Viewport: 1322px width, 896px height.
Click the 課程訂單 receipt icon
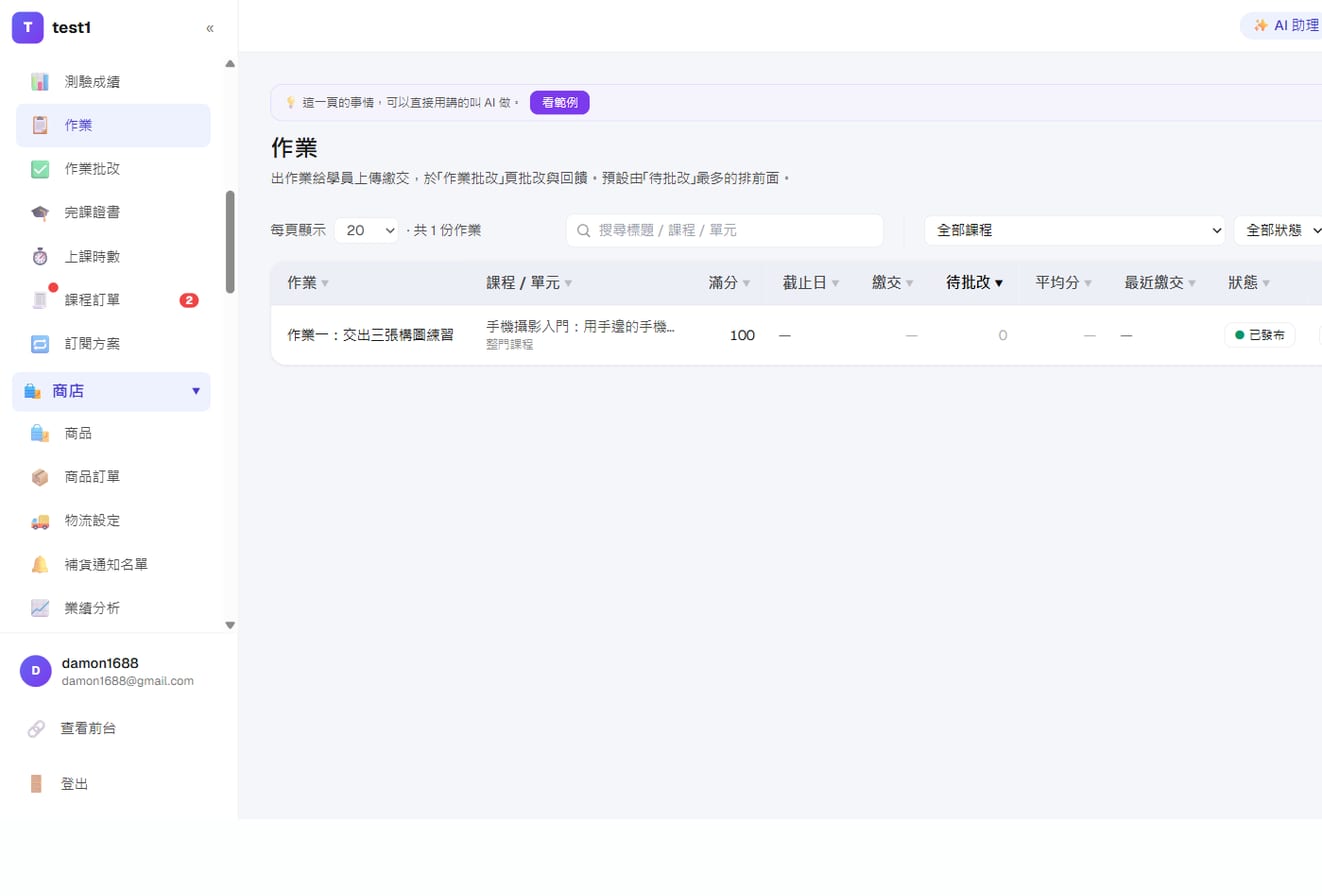40,300
